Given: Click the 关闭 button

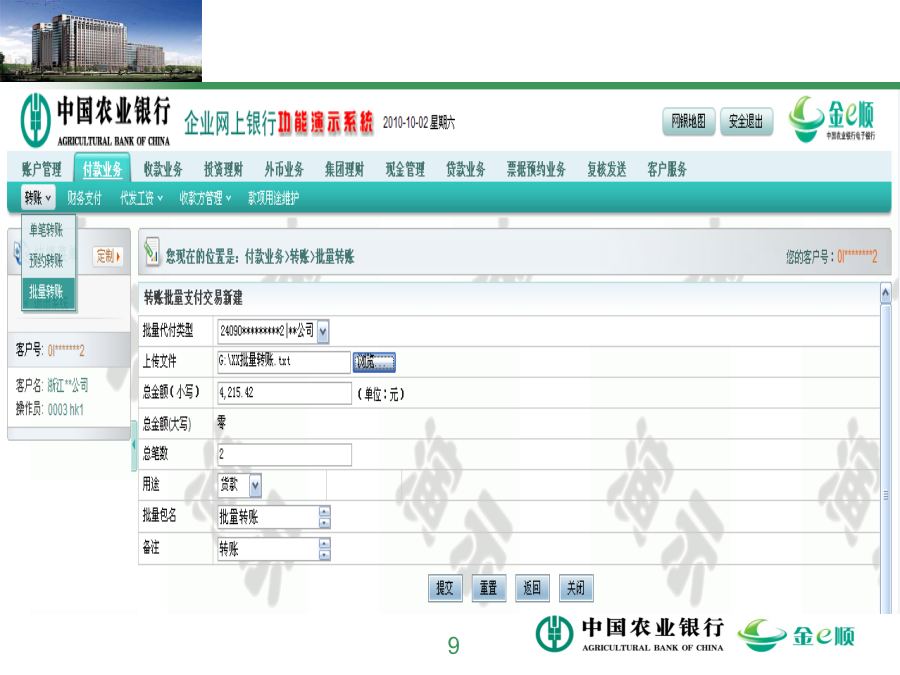Looking at the screenshot, I should tap(576, 588).
